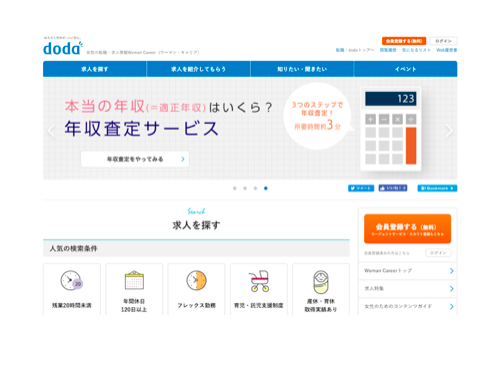Click the chevron beside Woman Careerトップ

451,271
